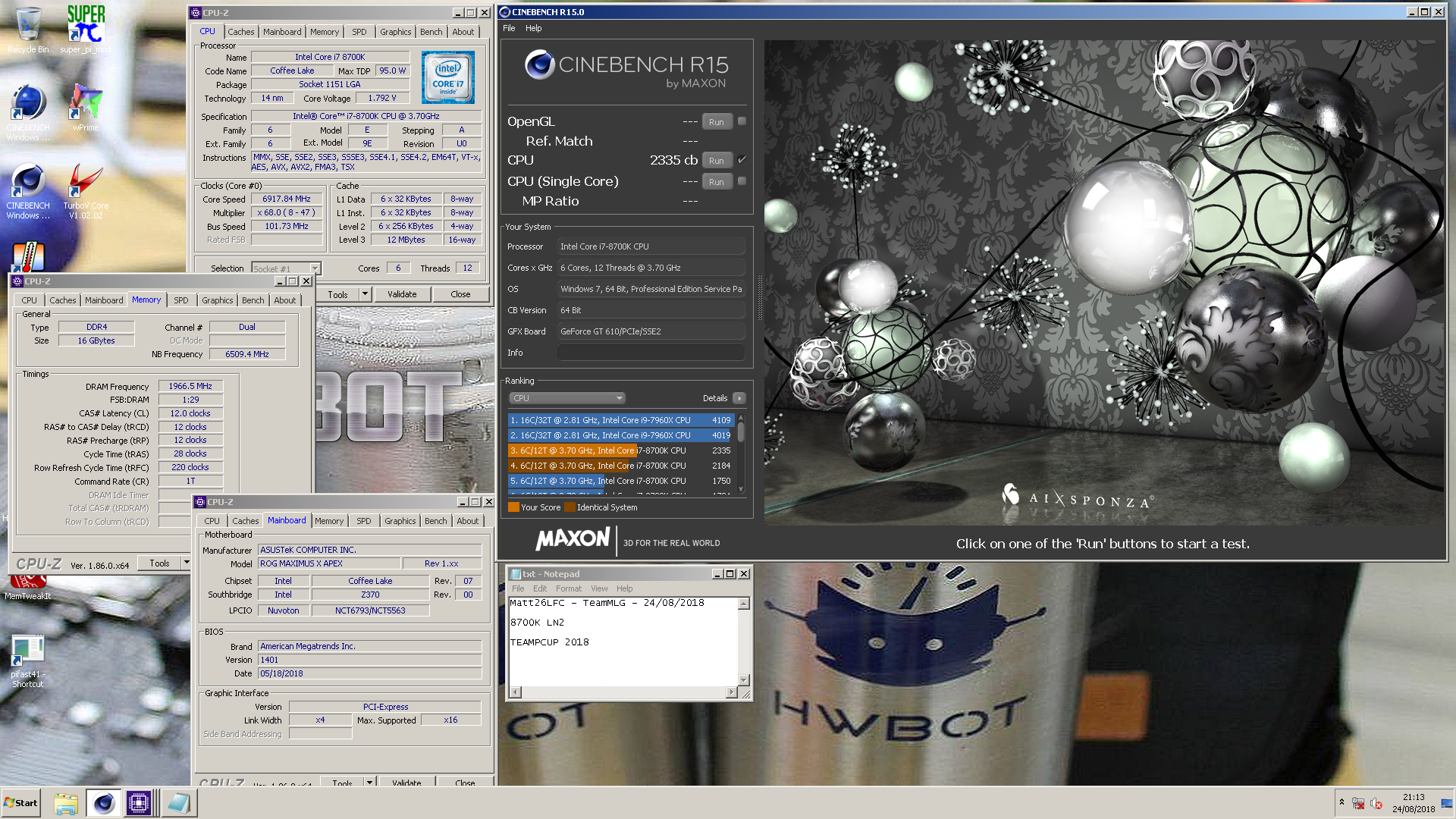This screenshot has height=819, width=1456.
Task: Open the Socket #1 selection dropdown
Action: (x=286, y=268)
